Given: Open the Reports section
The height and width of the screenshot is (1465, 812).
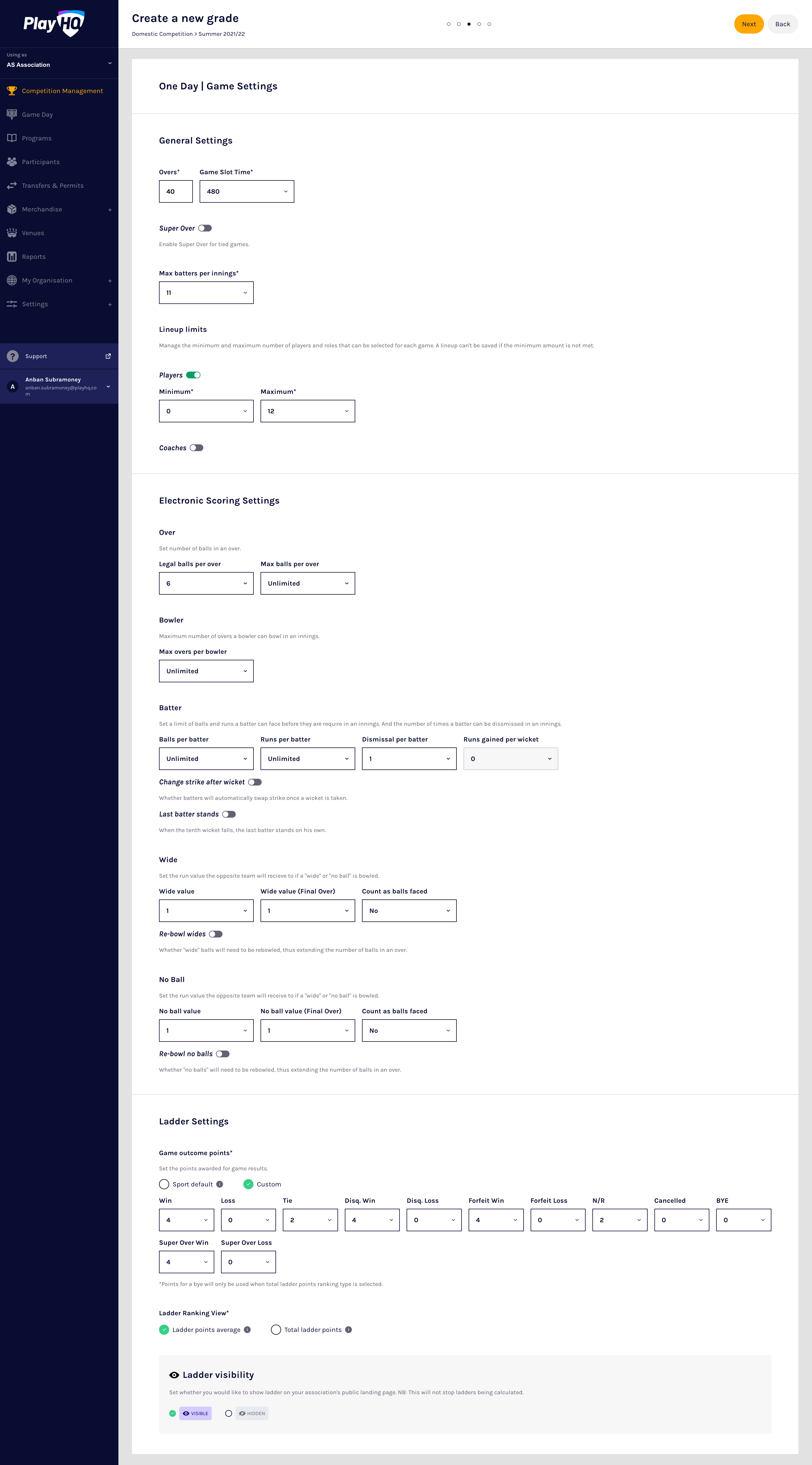Looking at the screenshot, I should click(34, 256).
